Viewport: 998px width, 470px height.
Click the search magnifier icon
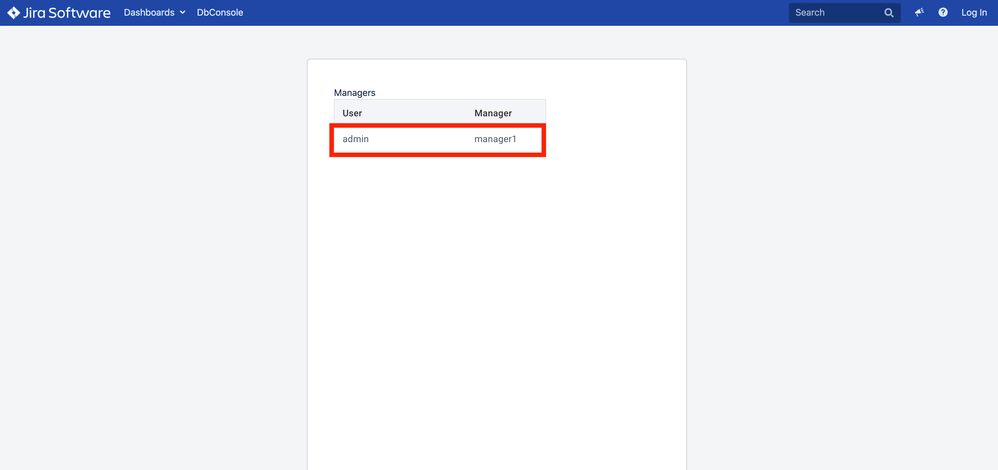[x=889, y=13]
